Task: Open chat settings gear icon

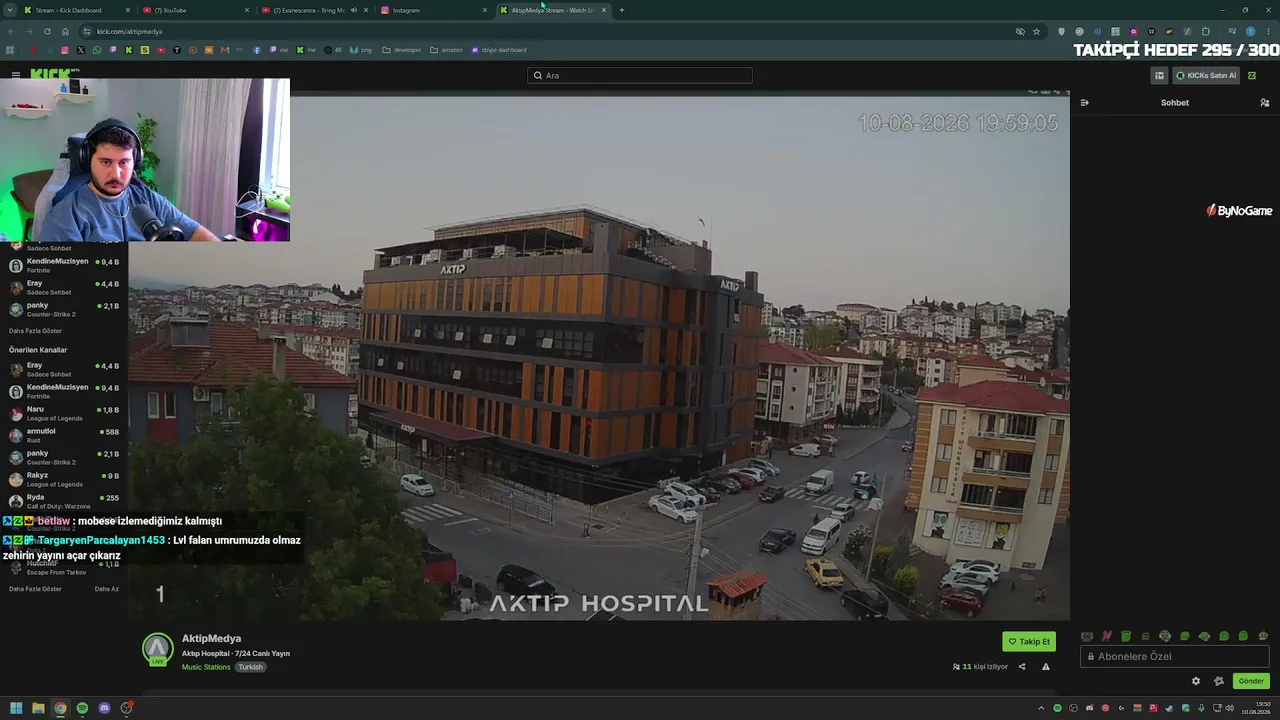Action: [1196, 681]
